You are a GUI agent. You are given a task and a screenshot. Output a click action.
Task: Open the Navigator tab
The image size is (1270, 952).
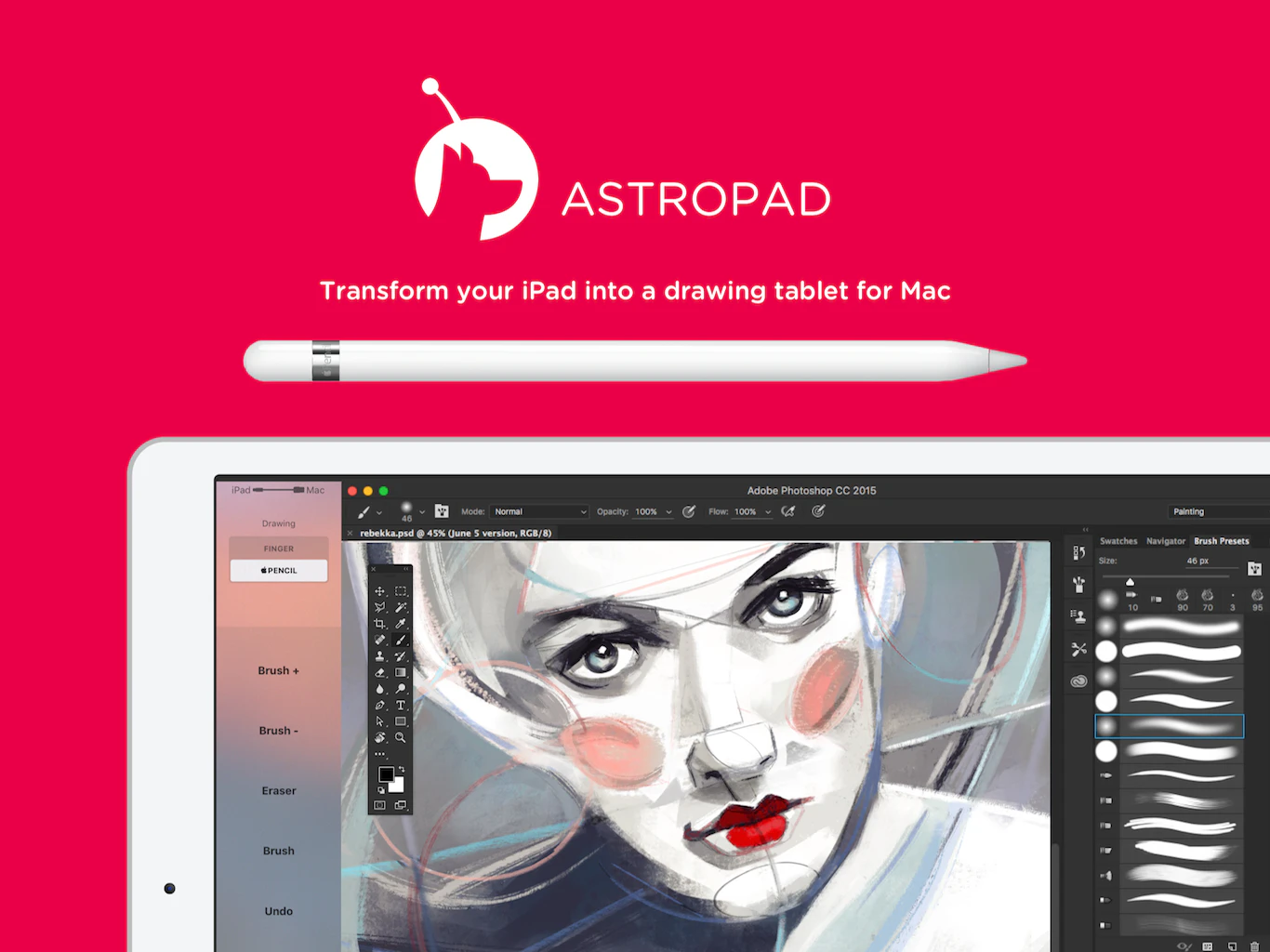[1166, 540]
